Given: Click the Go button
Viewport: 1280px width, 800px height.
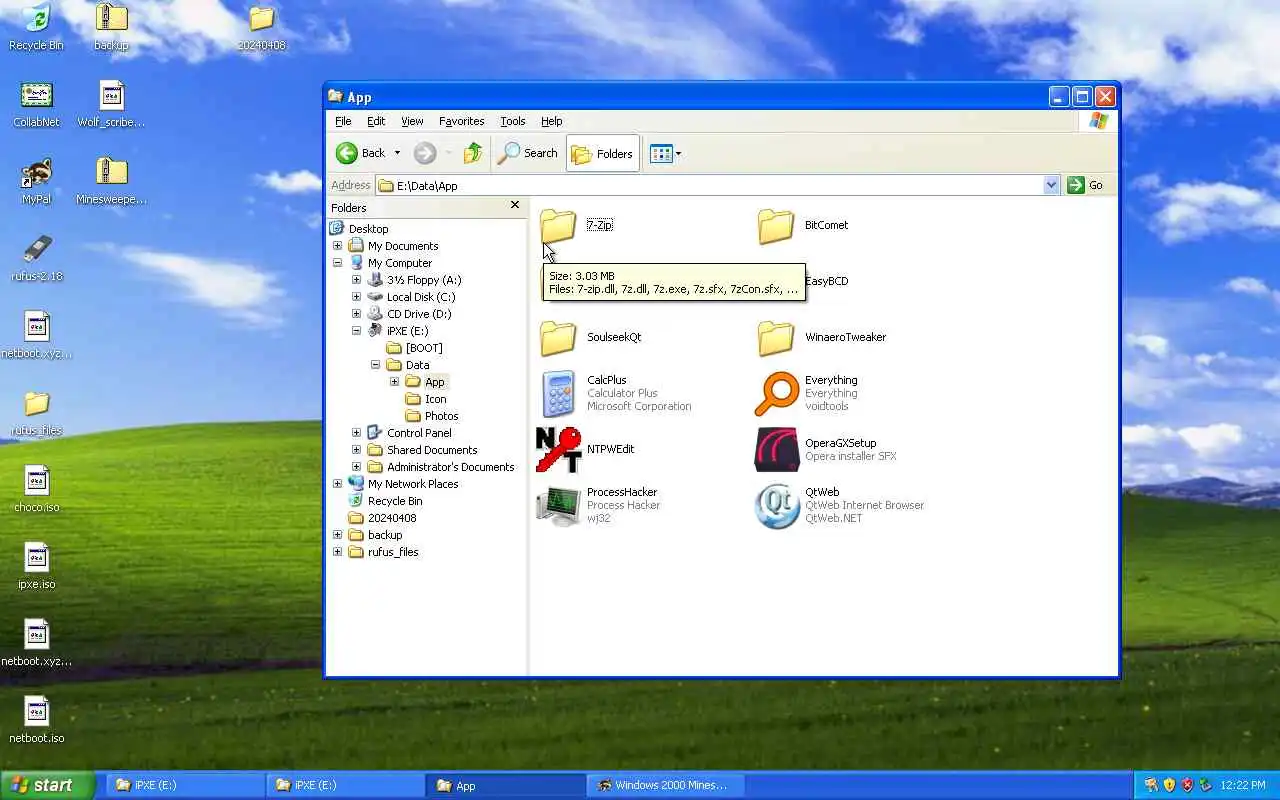Looking at the screenshot, I should [x=1086, y=185].
